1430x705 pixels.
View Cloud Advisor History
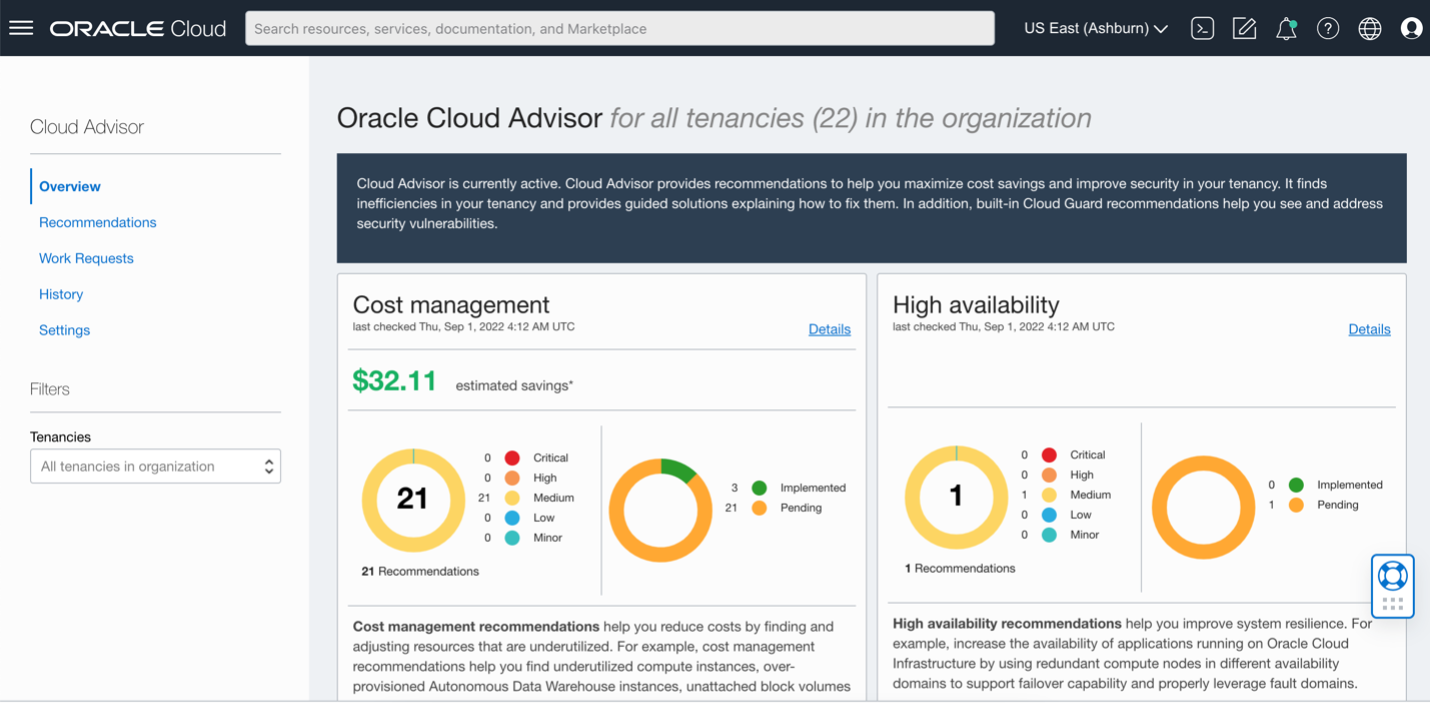pyautogui.click(x=61, y=294)
